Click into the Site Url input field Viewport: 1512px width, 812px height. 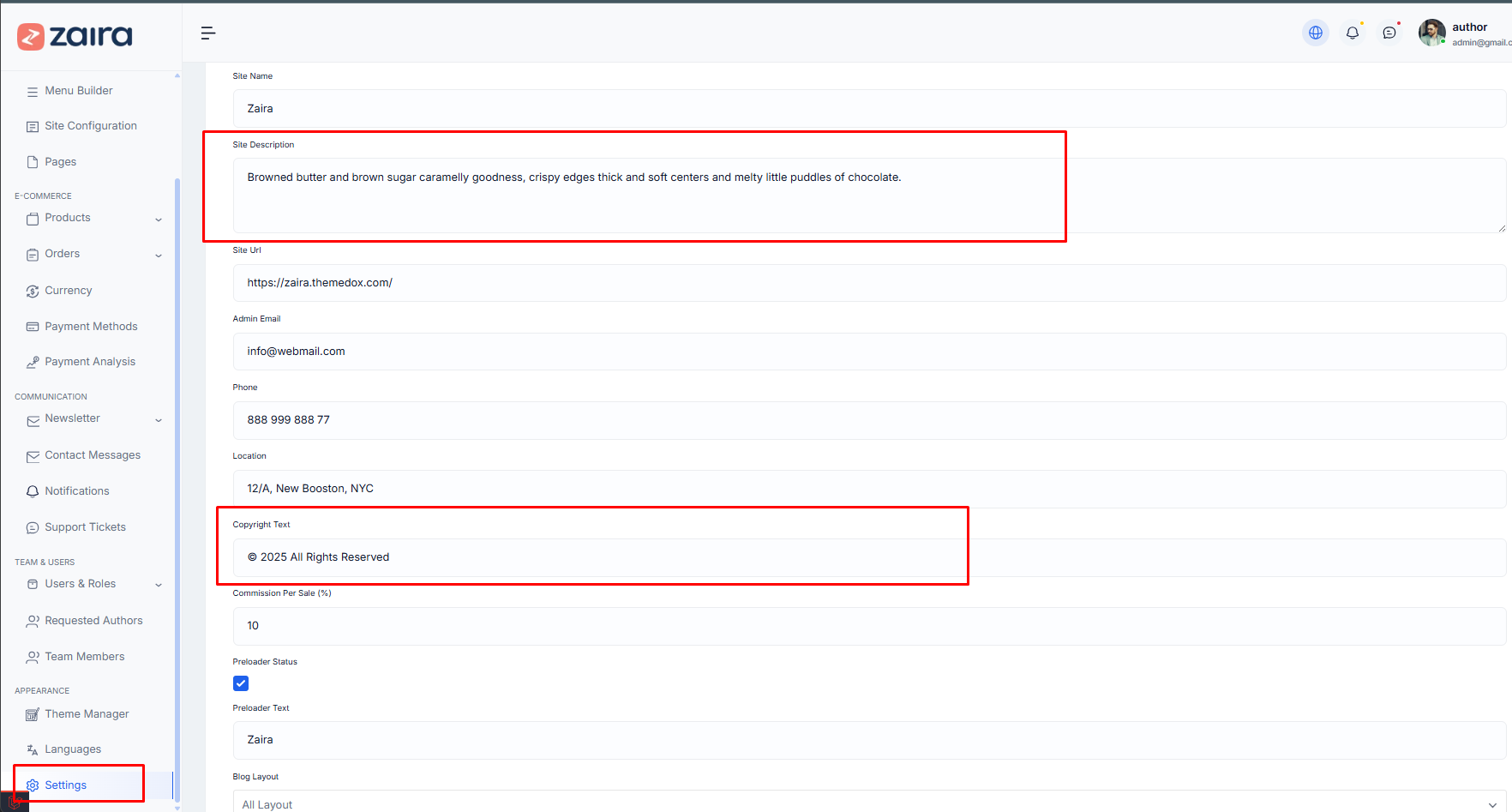[868, 283]
